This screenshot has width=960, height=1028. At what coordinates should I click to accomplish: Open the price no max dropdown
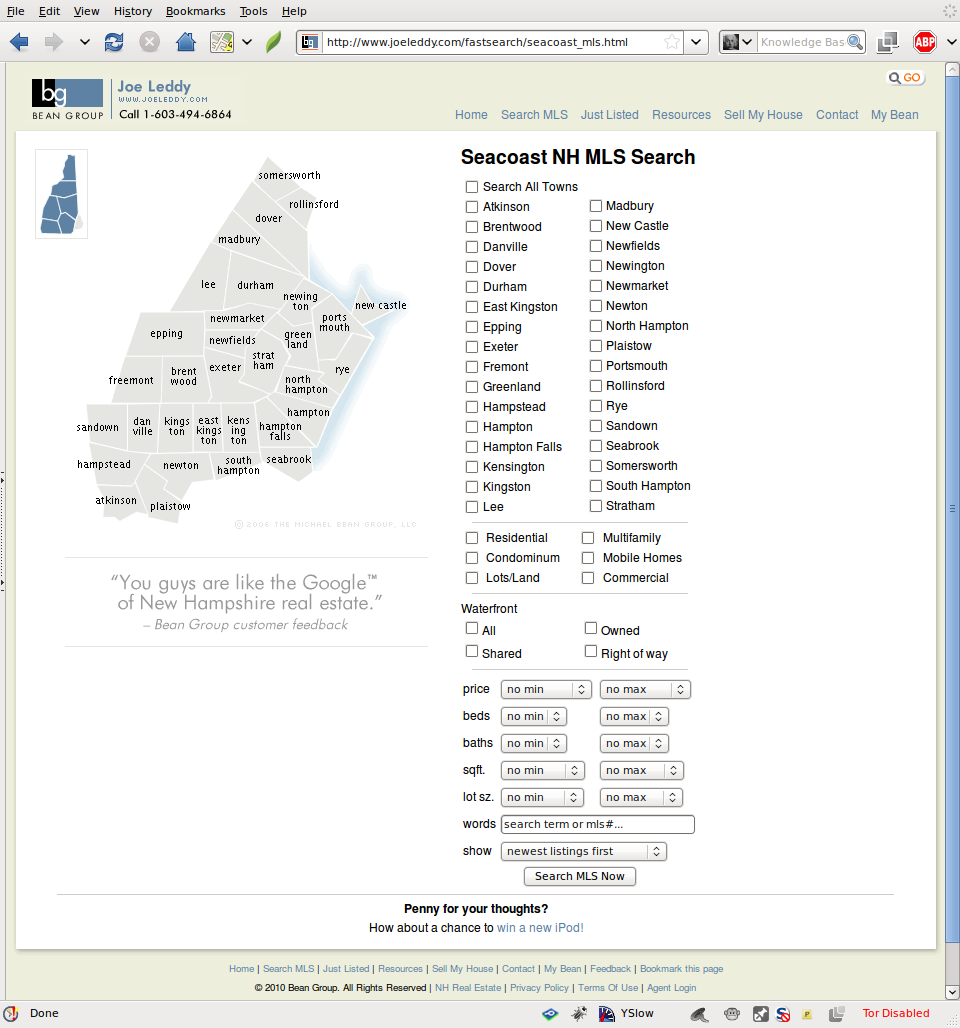click(645, 690)
